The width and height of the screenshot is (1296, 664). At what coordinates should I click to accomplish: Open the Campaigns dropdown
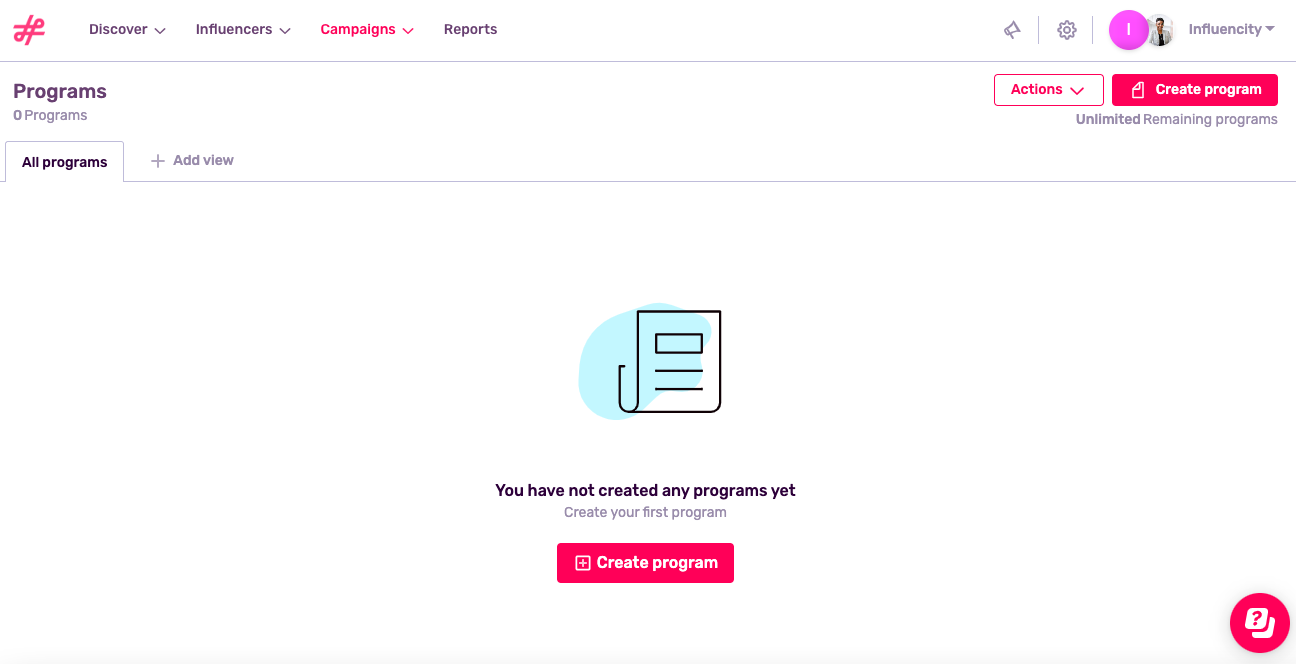pos(366,30)
